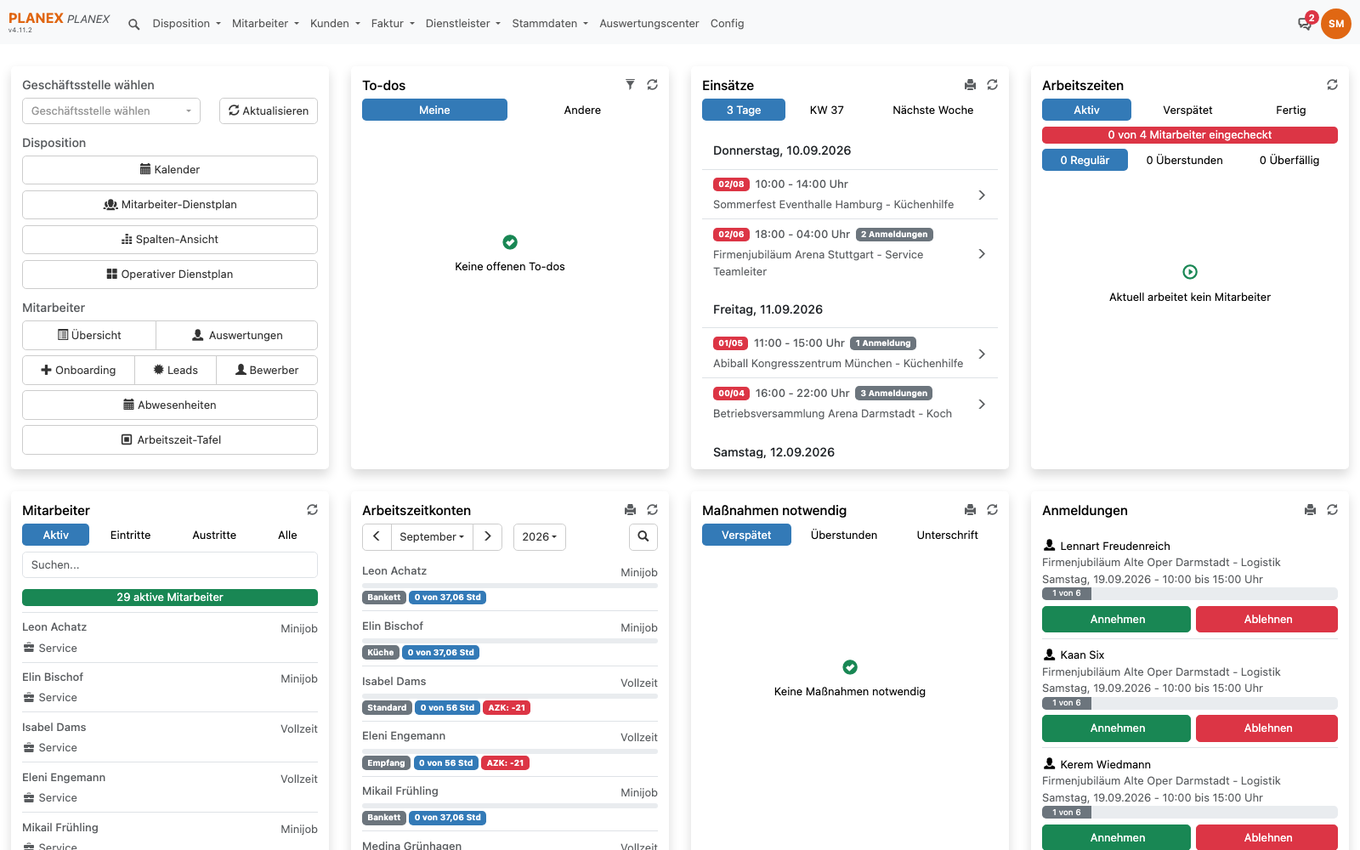Switch Arbeitszeiten to Fertig tab
The height and width of the screenshot is (850, 1360).
(1291, 110)
